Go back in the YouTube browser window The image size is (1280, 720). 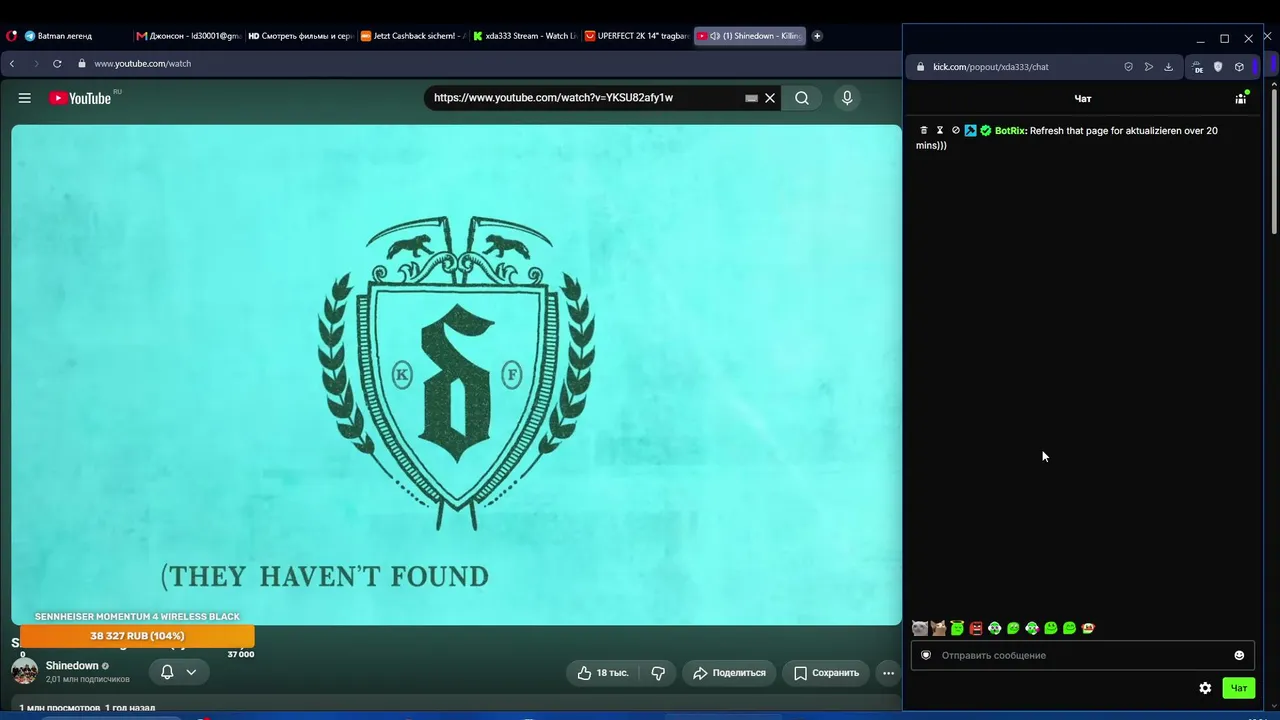click(12, 64)
